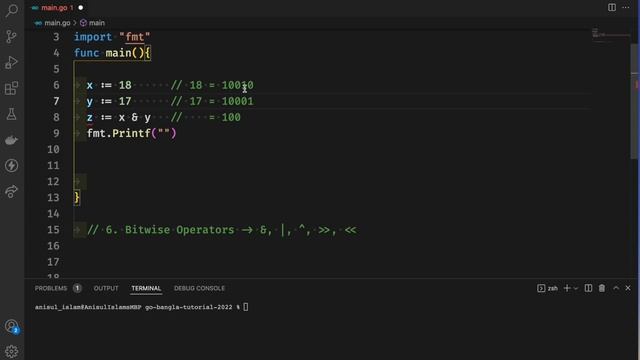Open editor More Actions ellipsis
The image size is (640, 360).
tap(626, 7)
